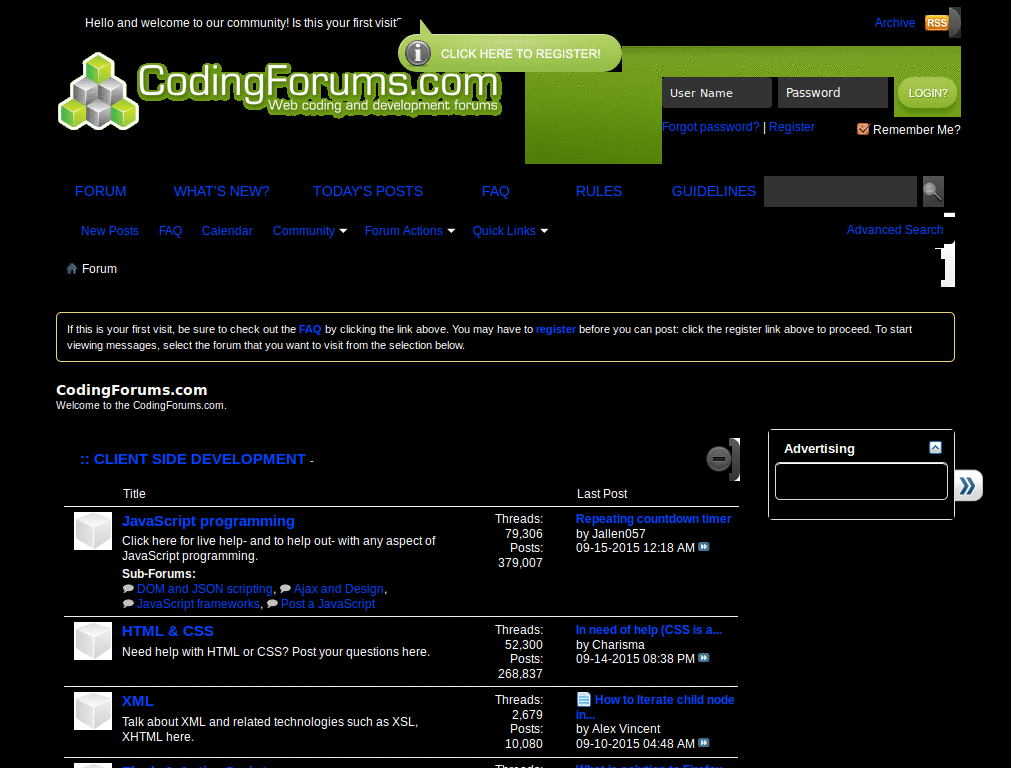Open the TODAY'S POSTS tab
This screenshot has height=768, width=1024.
[368, 191]
